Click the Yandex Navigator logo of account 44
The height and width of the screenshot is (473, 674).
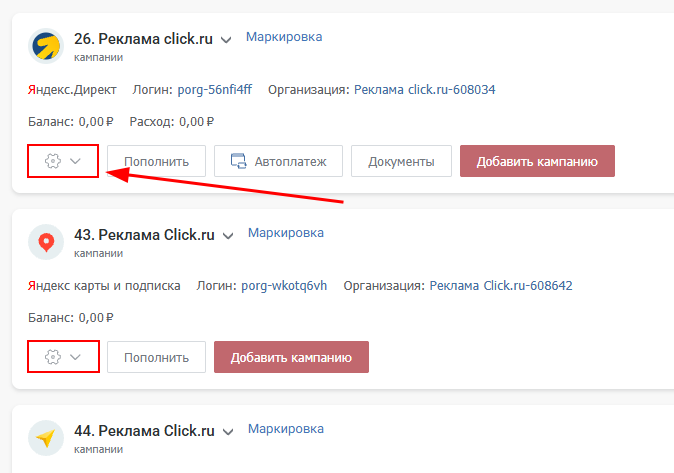46,438
